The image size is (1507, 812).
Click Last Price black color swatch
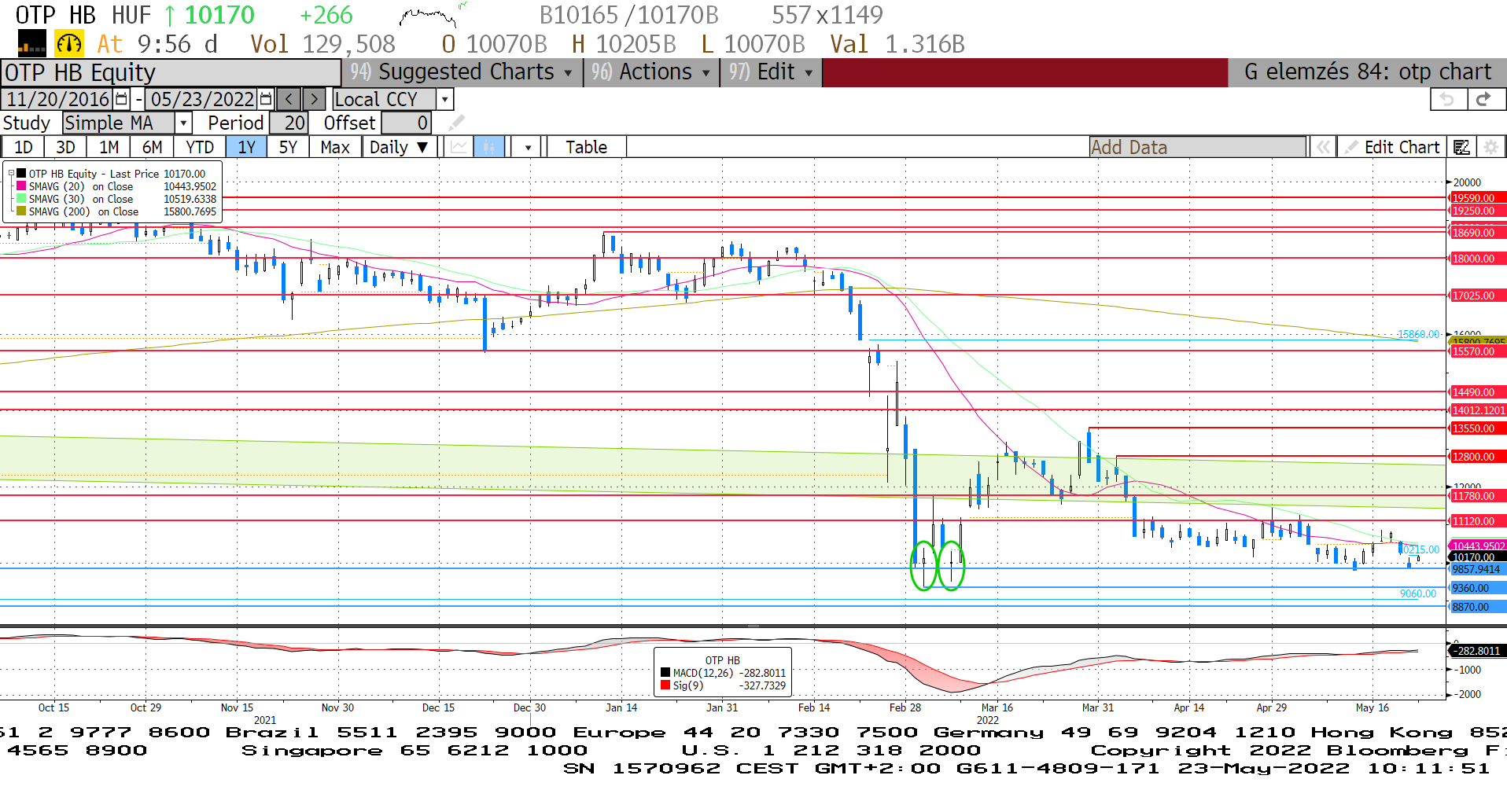pos(21,174)
